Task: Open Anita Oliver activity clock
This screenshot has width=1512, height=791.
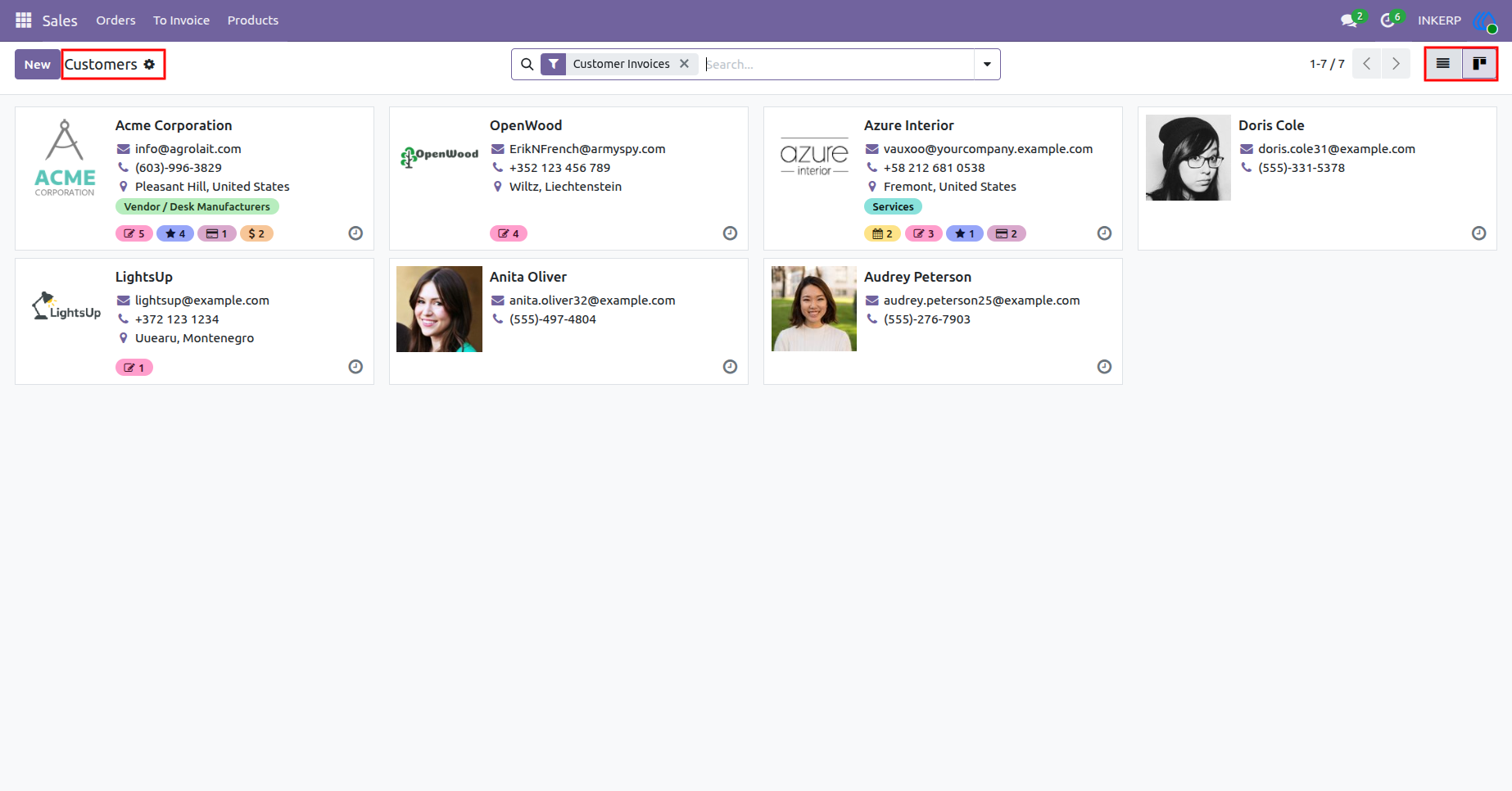Action: (x=730, y=367)
